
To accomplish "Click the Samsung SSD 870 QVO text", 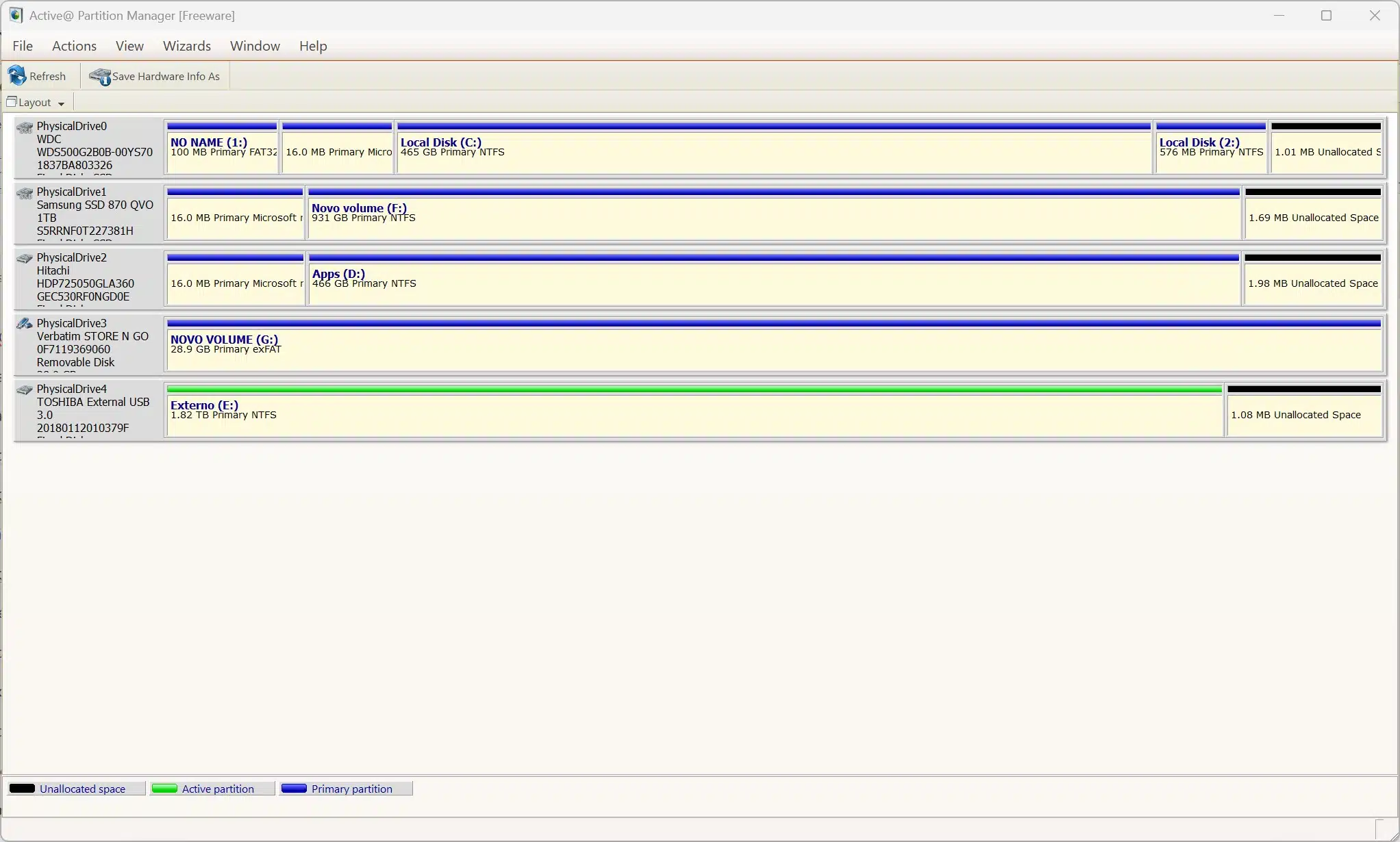I will coord(95,205).
